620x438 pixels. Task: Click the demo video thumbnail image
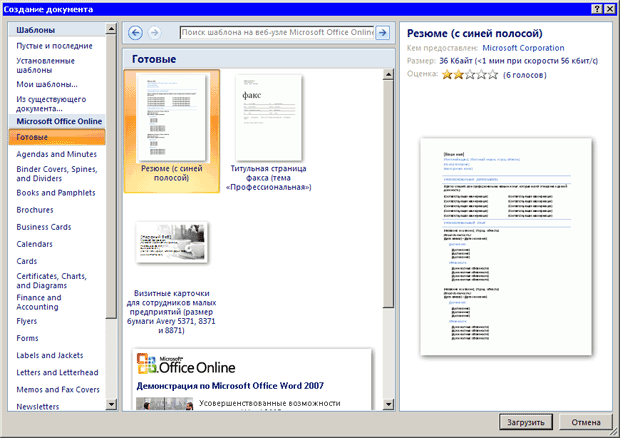[x=164, y=404]
